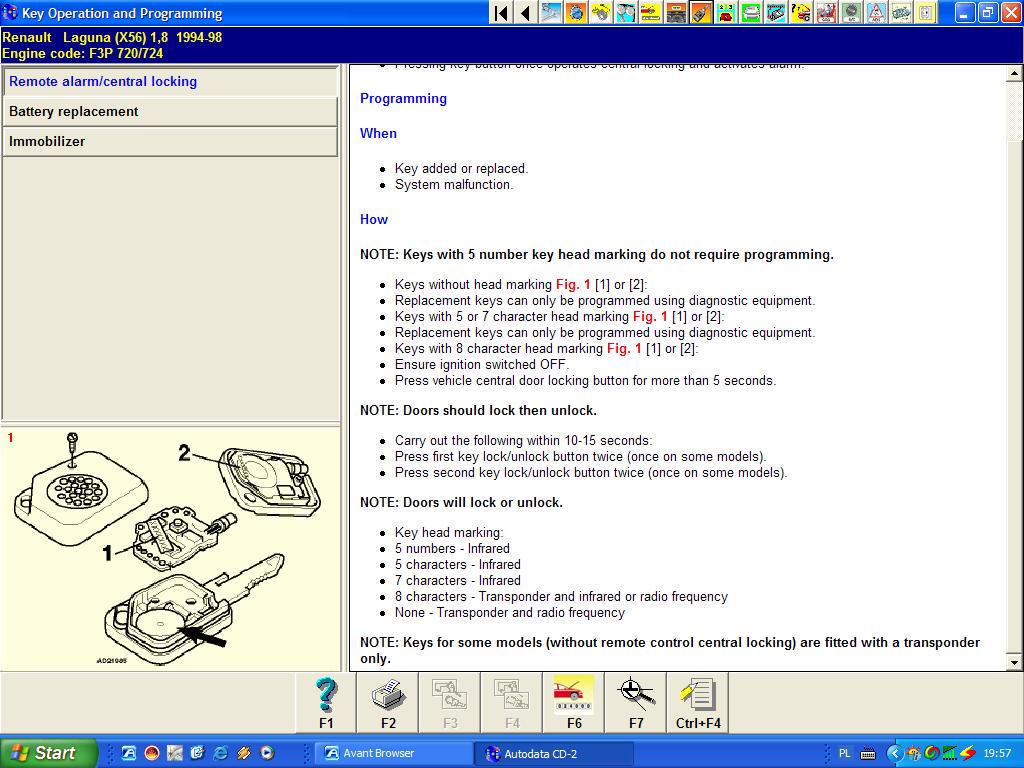Go back with the left arrow icon

(525, 12)
